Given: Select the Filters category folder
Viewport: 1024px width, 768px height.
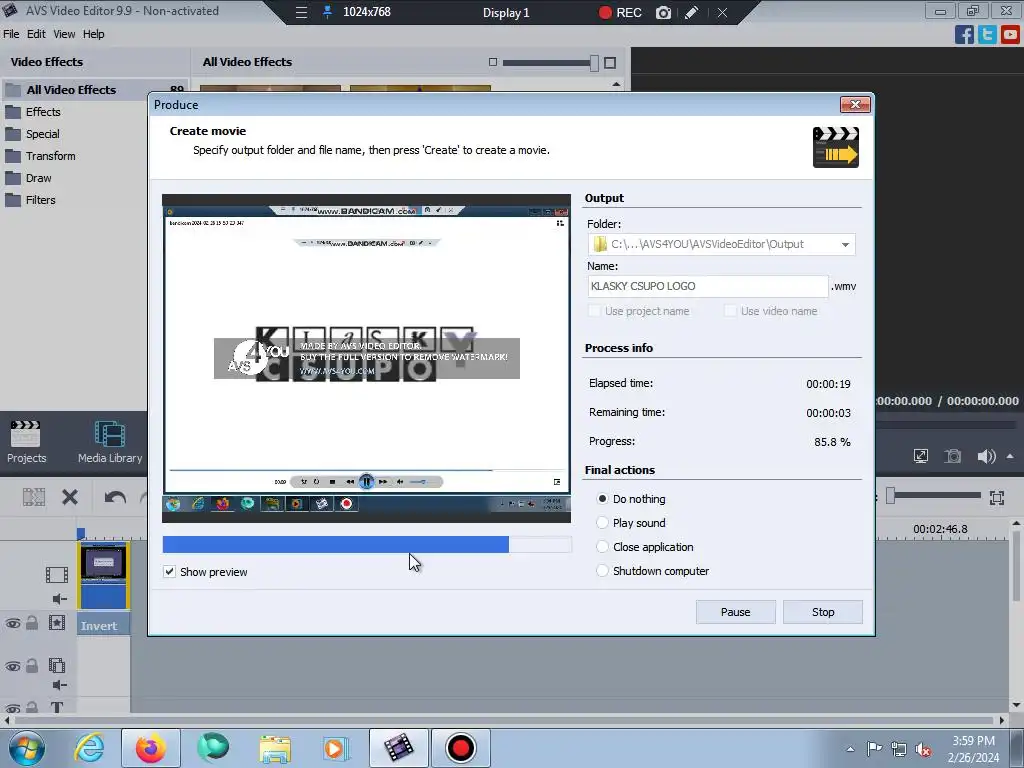Looking at the screenshot, I should click(40, 200).
